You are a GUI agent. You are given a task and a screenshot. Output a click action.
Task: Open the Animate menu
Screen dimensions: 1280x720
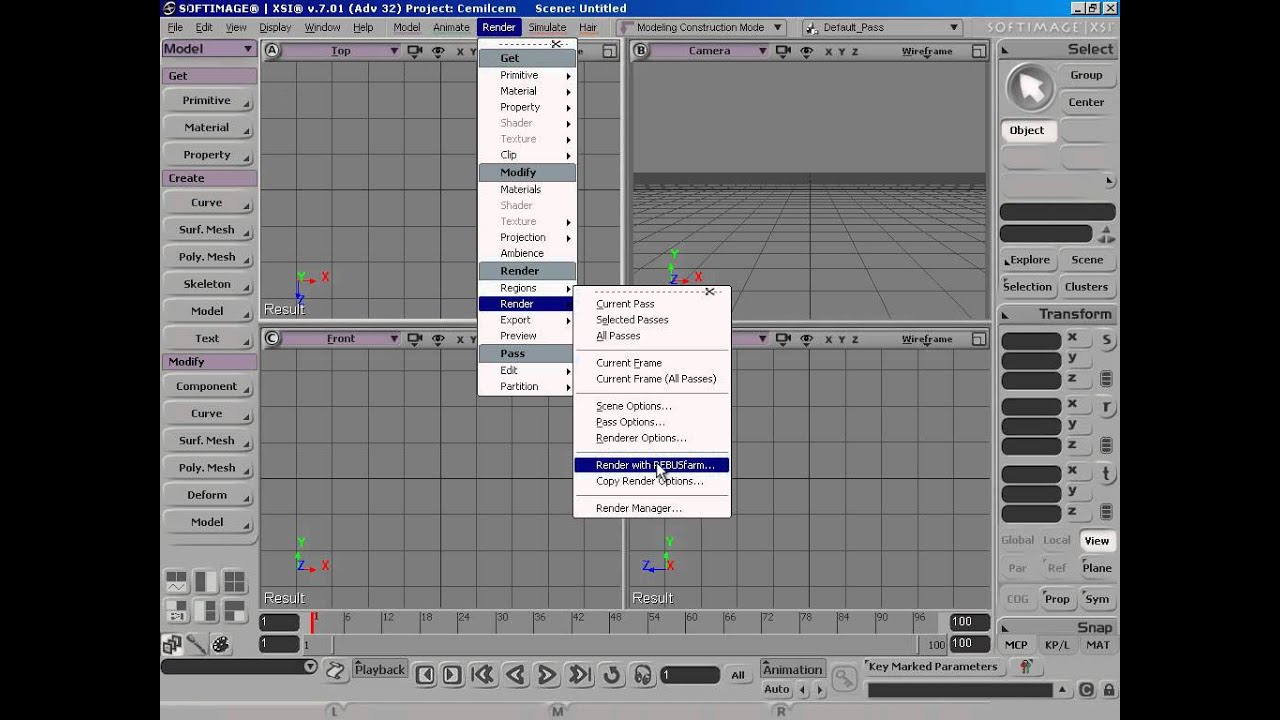point(451,27)
